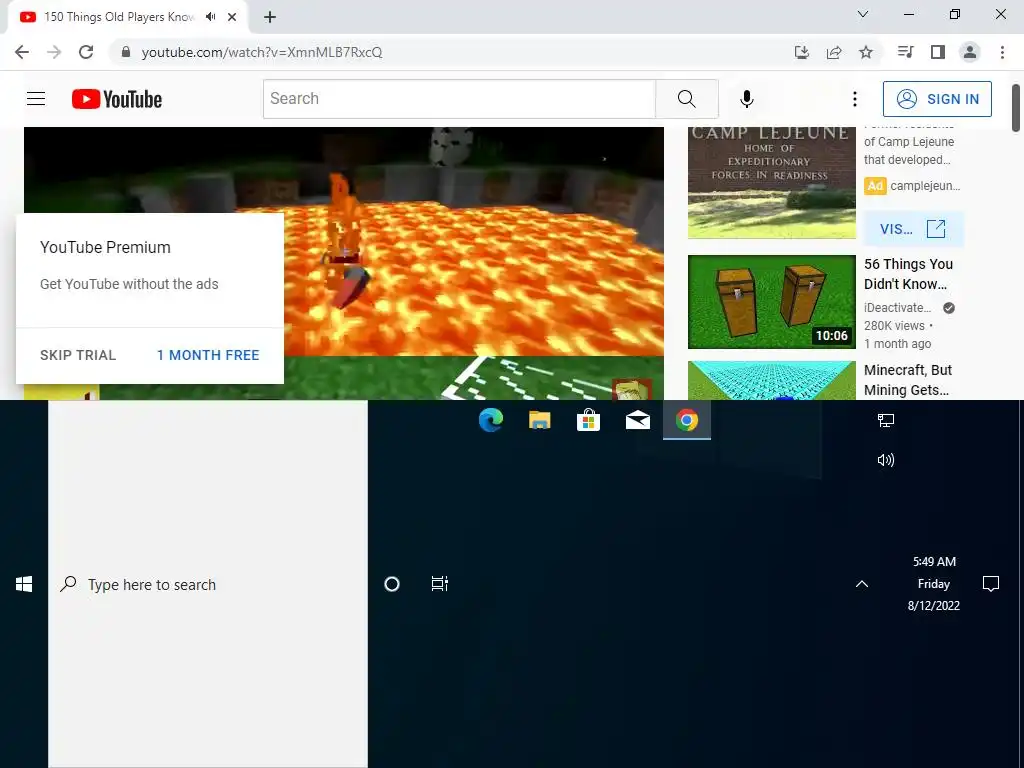The width and height of the screenshot is (1024, 768).
Task: Open the Windows Start menu
Action: (x=24, y=584)
